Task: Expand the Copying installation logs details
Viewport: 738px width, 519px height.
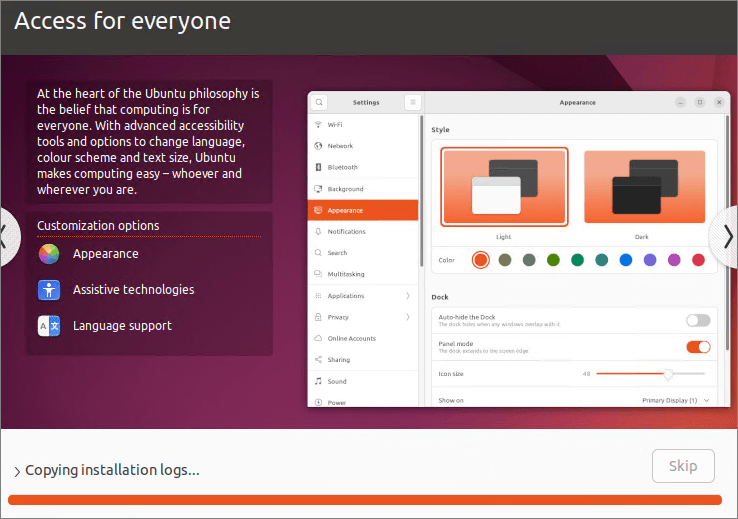Action: 17,471
